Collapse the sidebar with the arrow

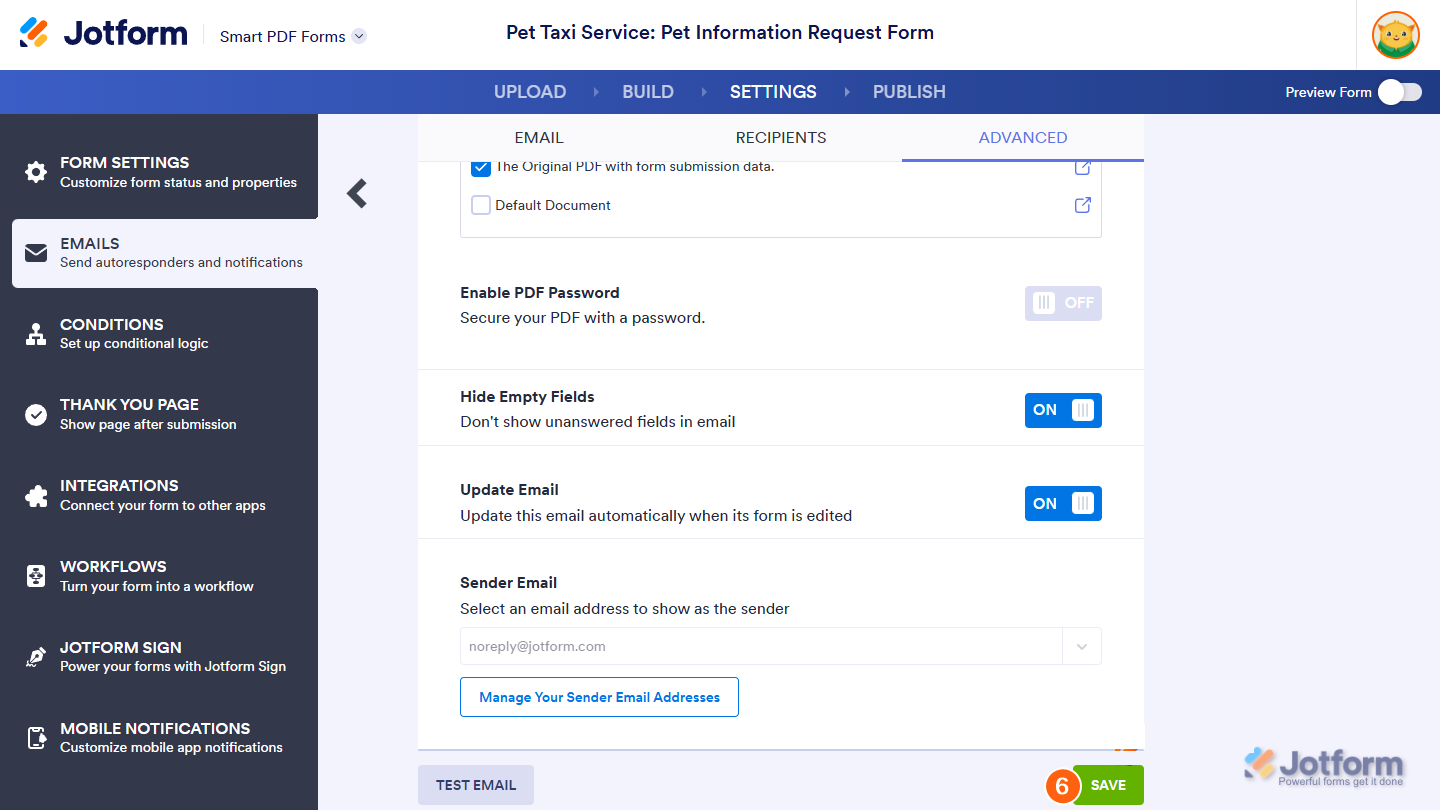(x=356, y=193)
